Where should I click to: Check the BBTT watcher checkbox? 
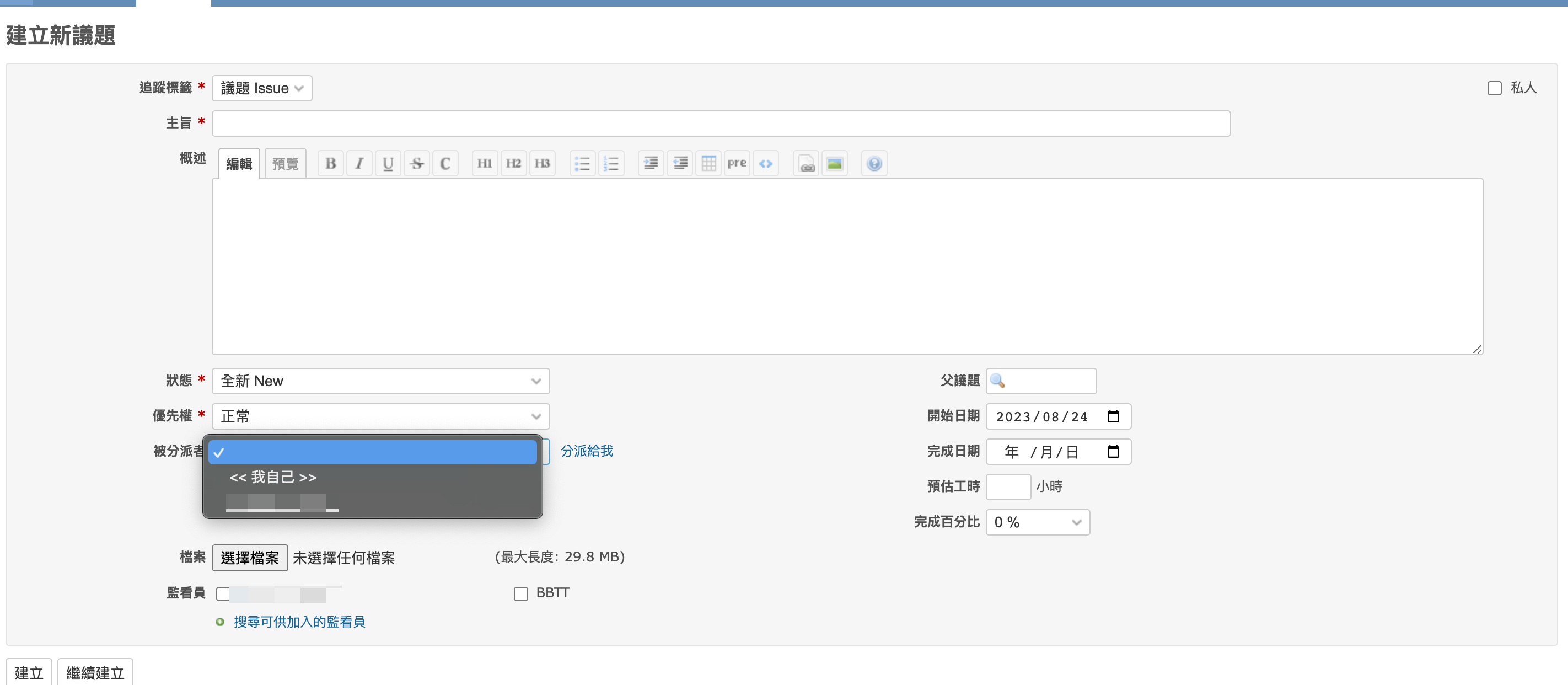521,593
